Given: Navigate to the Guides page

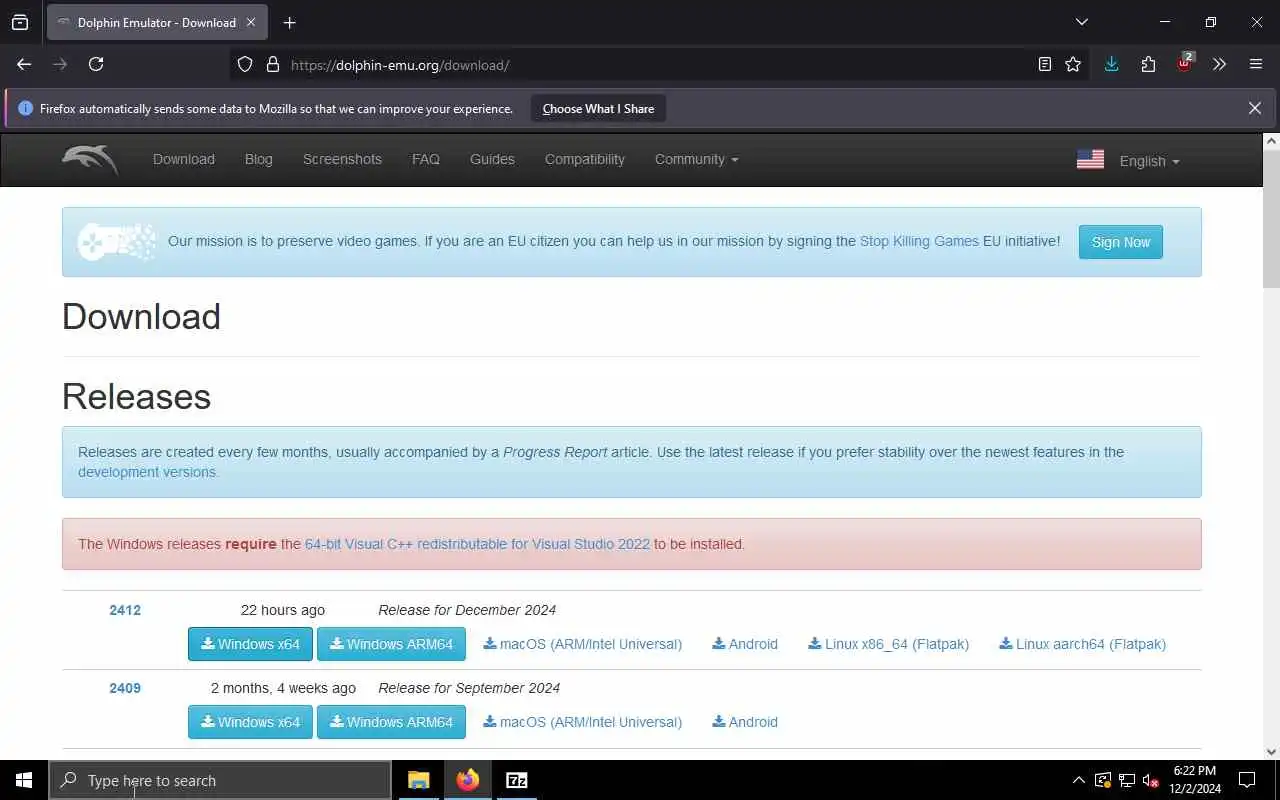Looking at the screenshot, I should [x=492, y=159].
